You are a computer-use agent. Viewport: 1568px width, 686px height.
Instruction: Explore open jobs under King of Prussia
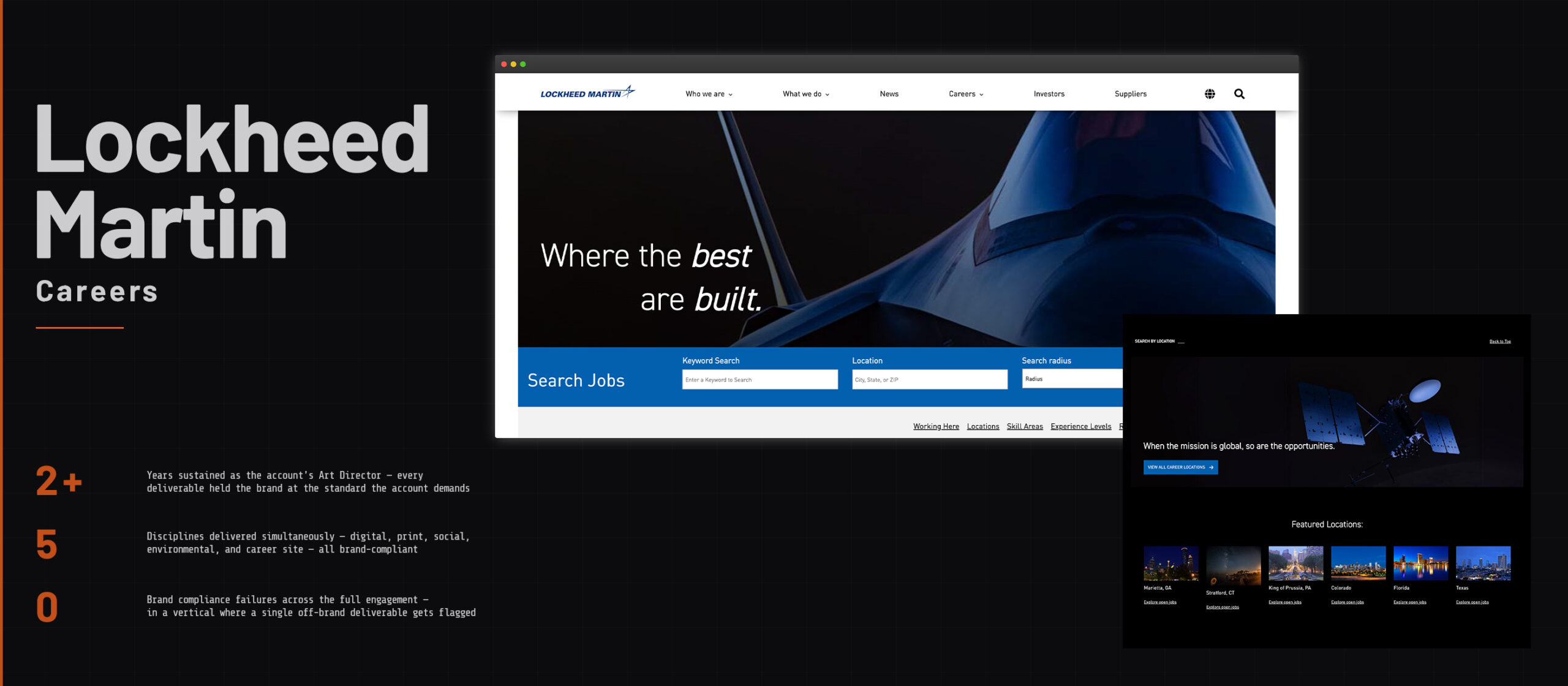pos(1284,602)
